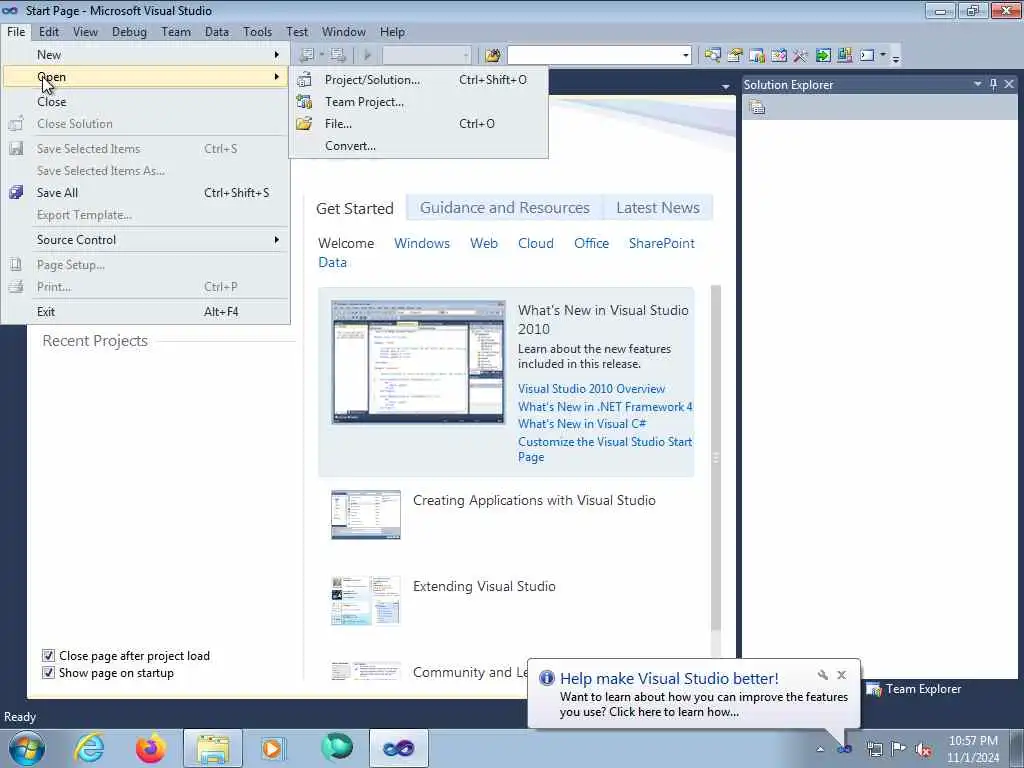Click the Start Page green arrow toolbar icon
1024x768 pixels.
pos(823,56)
